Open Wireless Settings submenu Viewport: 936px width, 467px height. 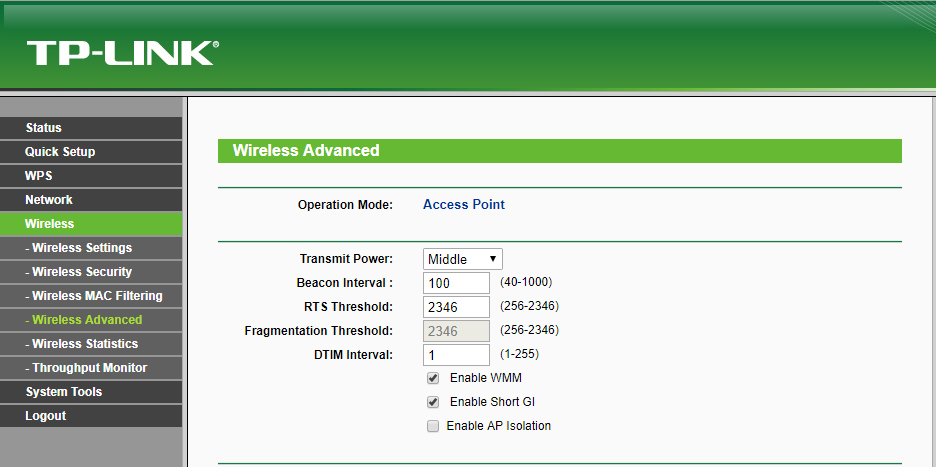click(x=91, y=248)
